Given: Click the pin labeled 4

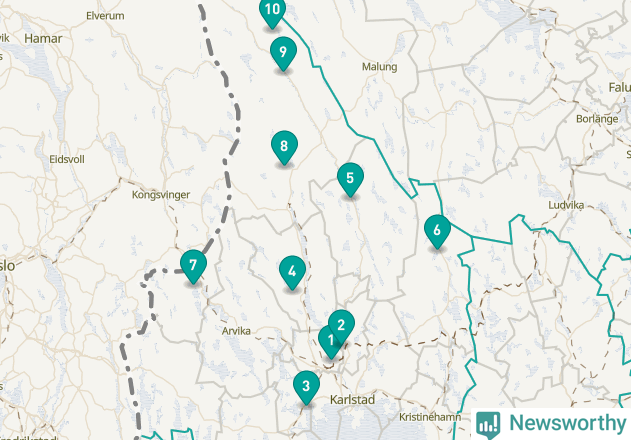Looking at the screenshot, I should [x=292, y=271].
